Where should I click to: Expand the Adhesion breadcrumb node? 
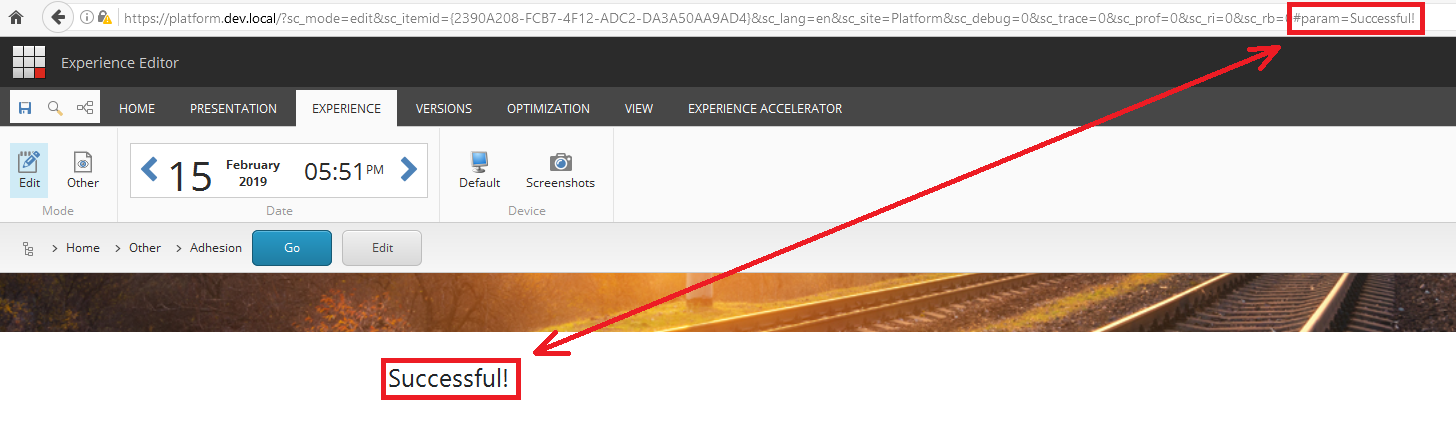click(x=215, y=248)
